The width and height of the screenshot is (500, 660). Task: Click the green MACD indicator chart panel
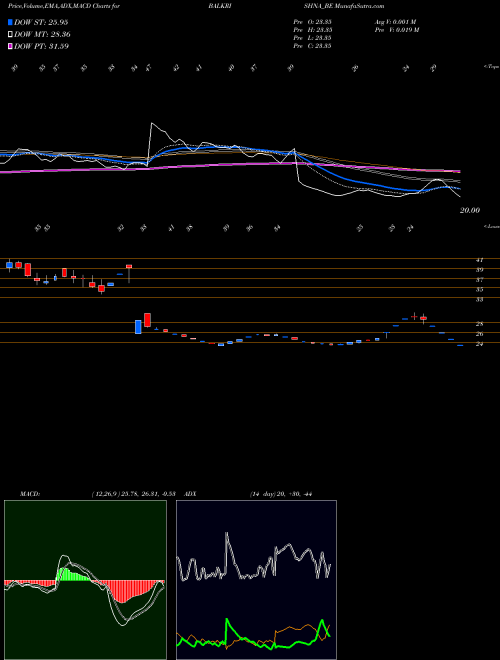point(85,580)
